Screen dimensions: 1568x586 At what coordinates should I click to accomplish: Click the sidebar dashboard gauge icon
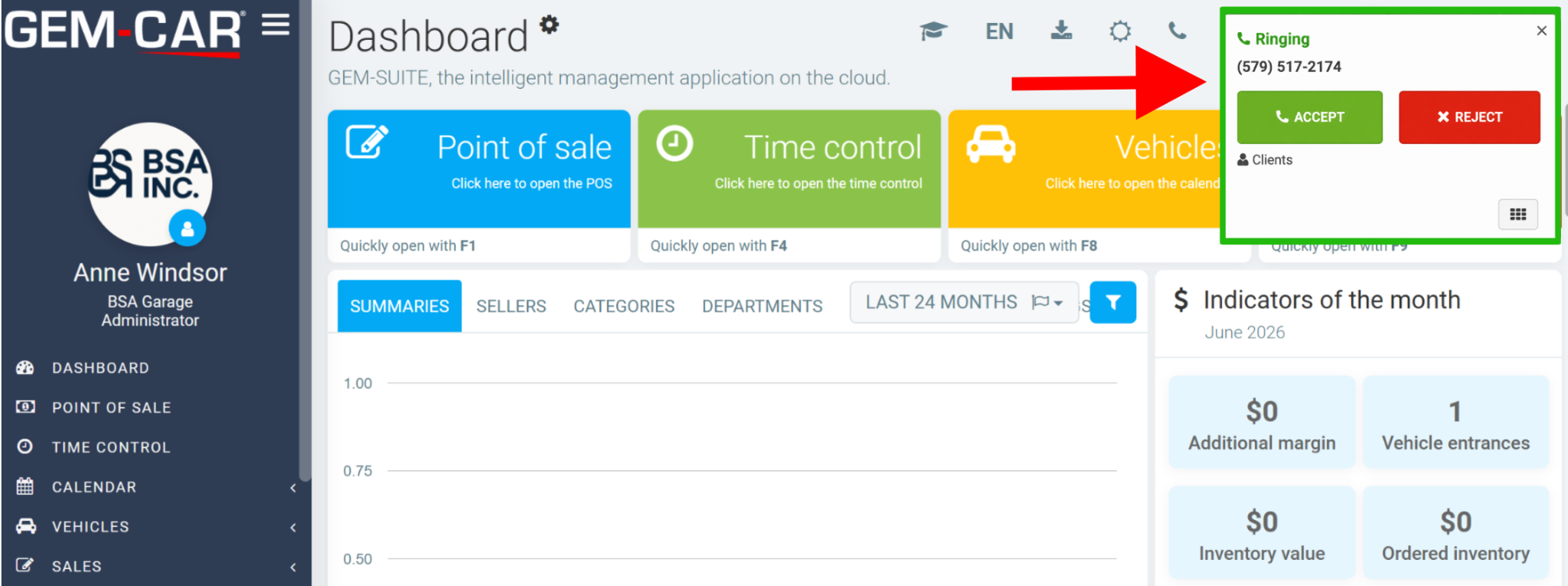(x=25, y=368)
